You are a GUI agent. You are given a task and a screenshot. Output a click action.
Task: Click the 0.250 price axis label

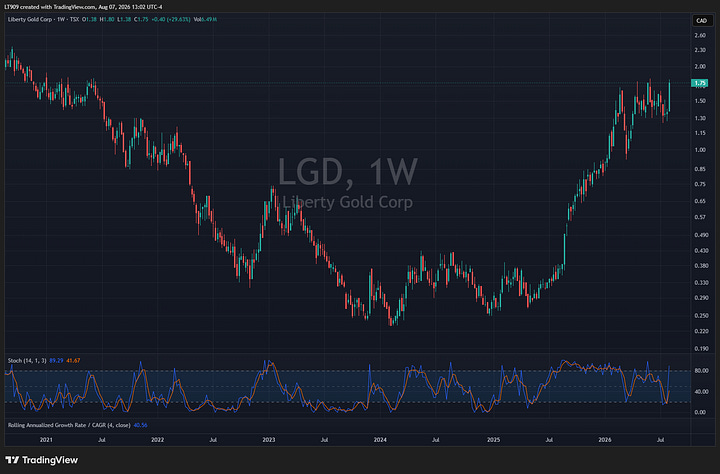click(701, 316)
